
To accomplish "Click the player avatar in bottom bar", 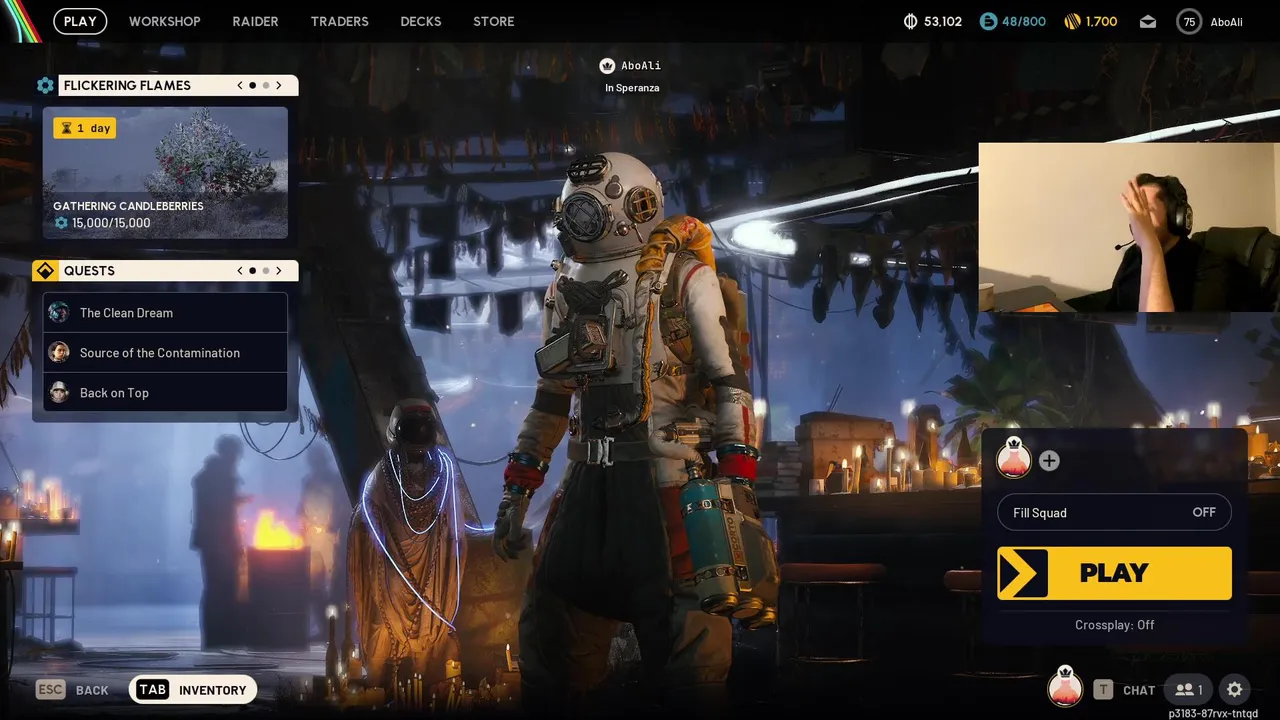I will pyautogui.click(x=1065, y=687).
